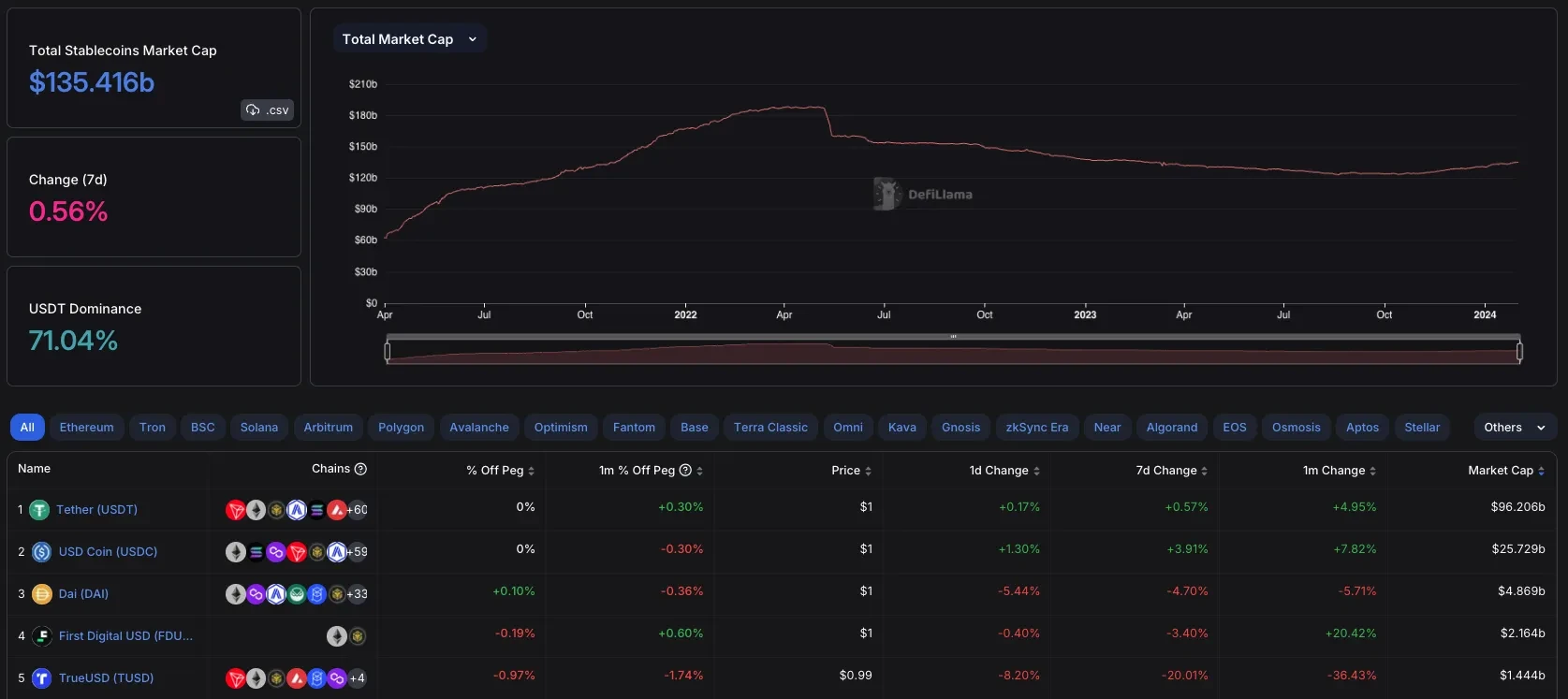
Task: Choose the Near chain filter
Action: click(x=1107, y=428)
